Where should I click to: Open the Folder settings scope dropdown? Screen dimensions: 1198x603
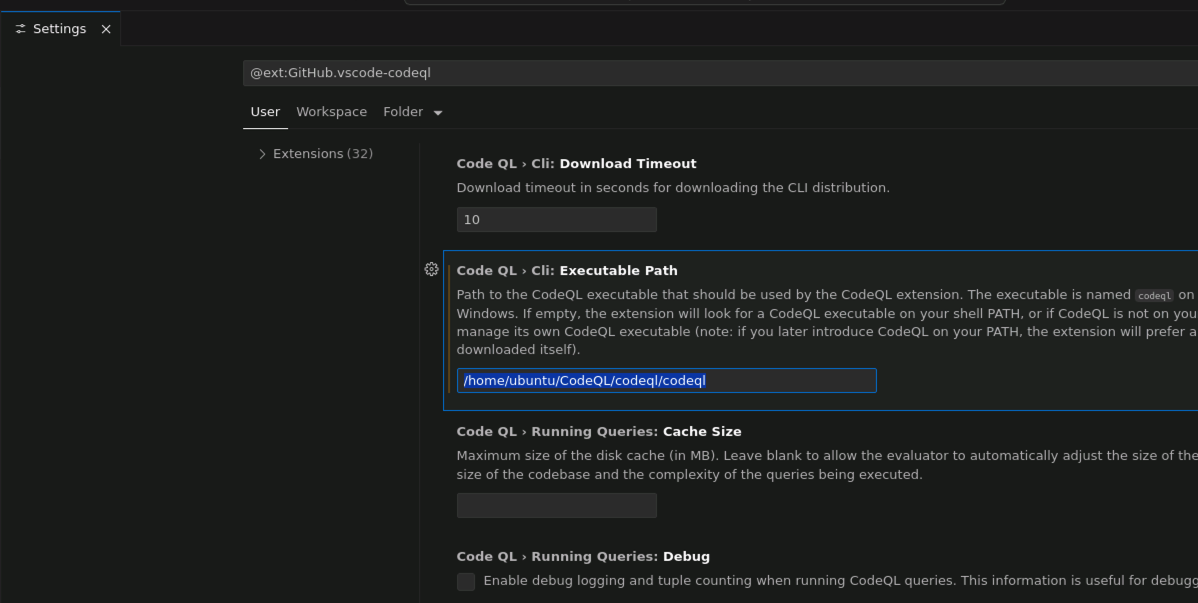pyautogui.click(x=413, y=112)
